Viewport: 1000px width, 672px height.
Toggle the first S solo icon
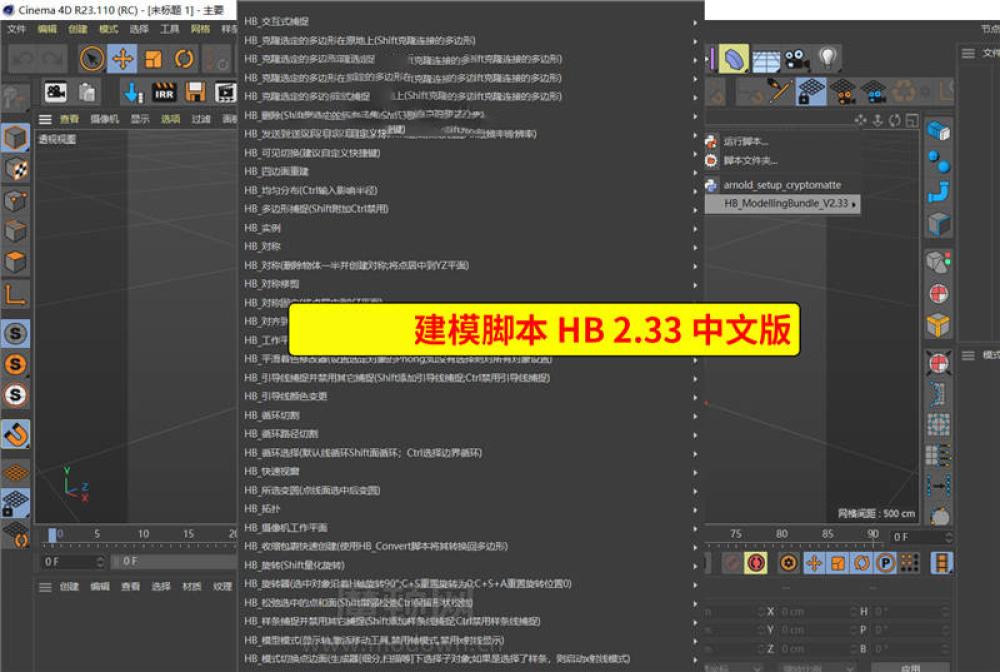[15, 333]
